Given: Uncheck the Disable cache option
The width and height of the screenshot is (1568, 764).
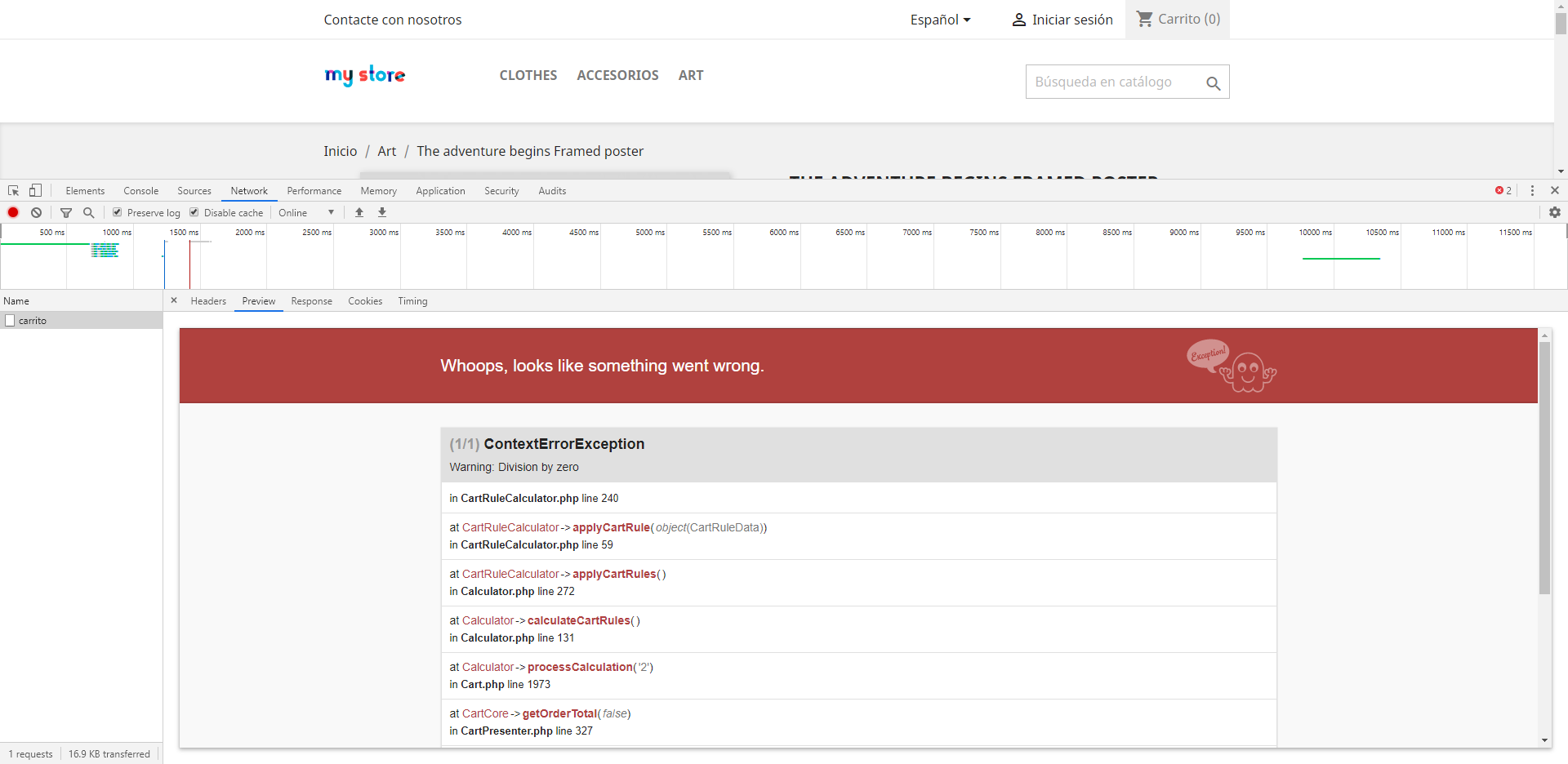Looking at the screenshot, I should click(194, 211).
